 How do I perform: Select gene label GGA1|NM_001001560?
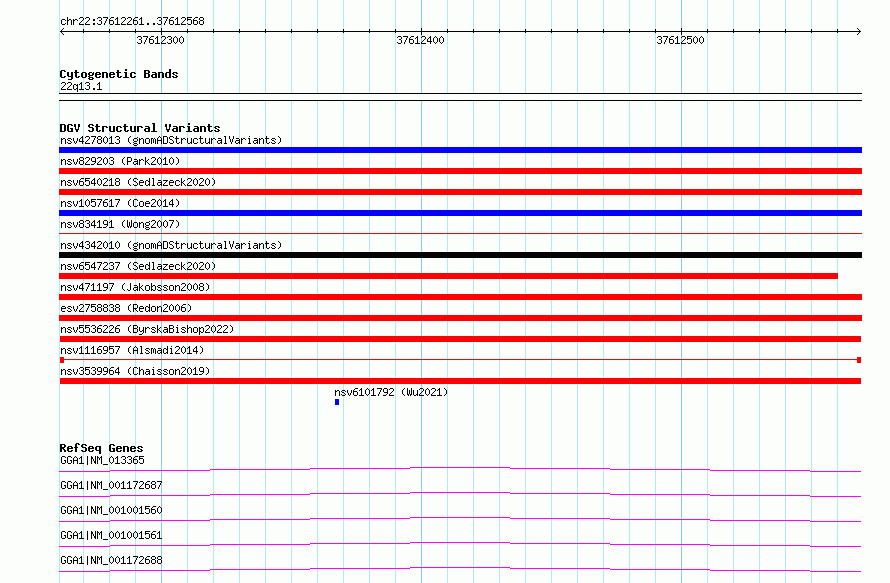(111, 510)
